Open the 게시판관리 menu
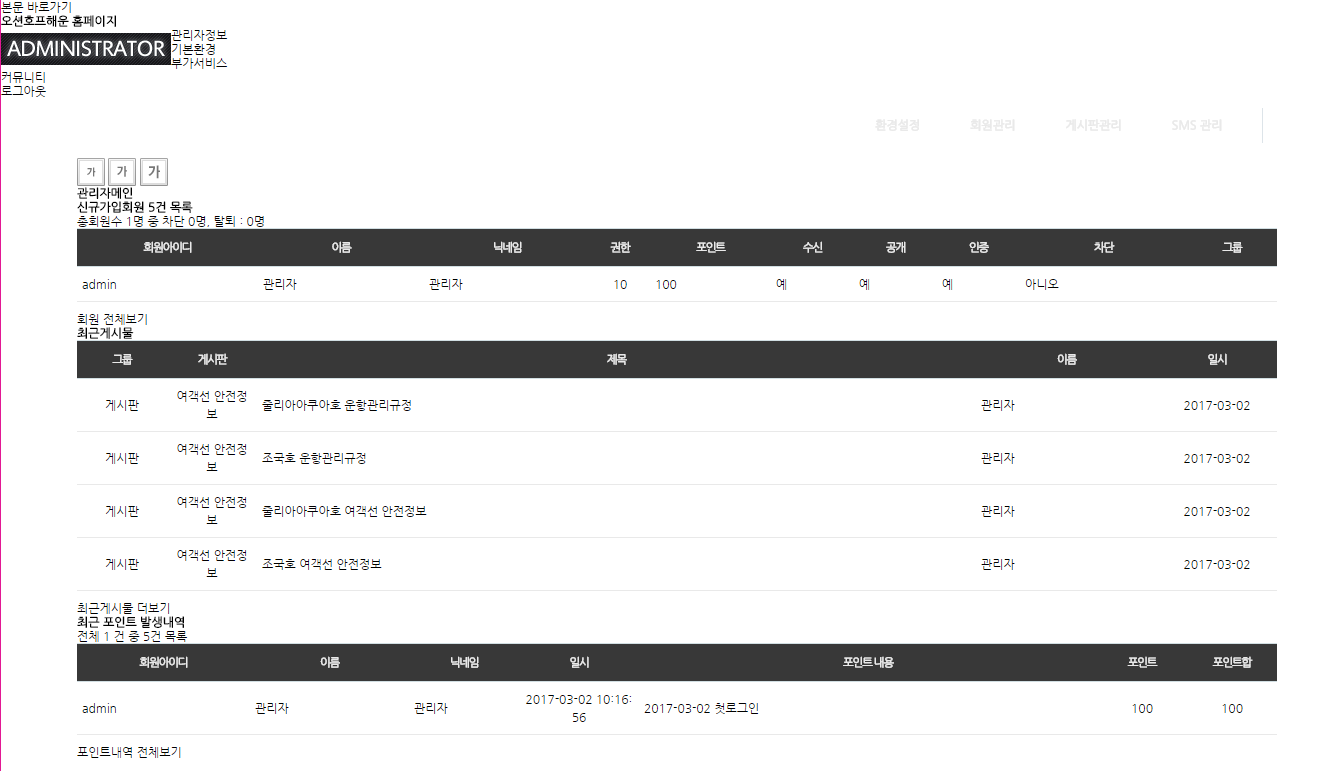 pyautogui.click(x=1093, y=126)
